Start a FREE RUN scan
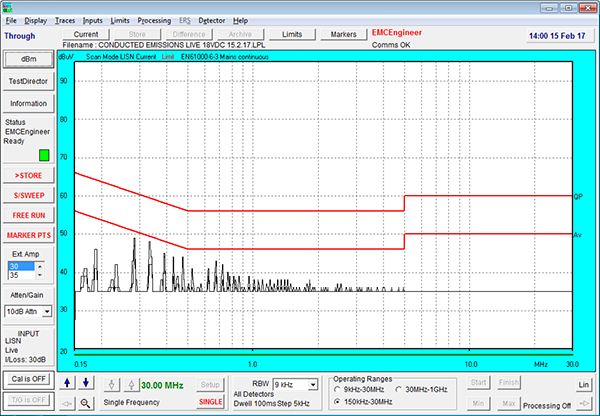600x416 pixels. point(29,215)
